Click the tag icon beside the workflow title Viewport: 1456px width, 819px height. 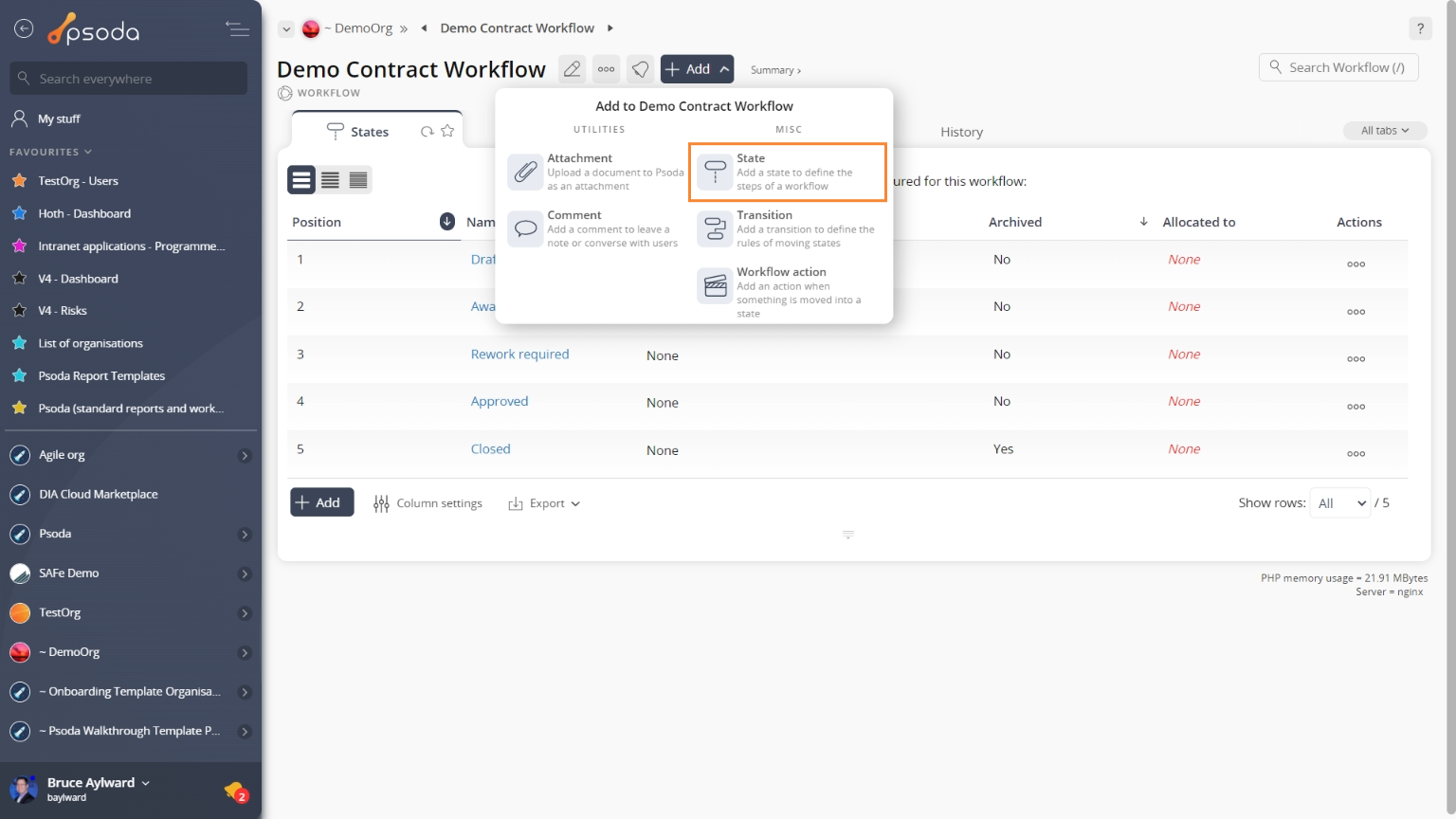pos(641,69)
